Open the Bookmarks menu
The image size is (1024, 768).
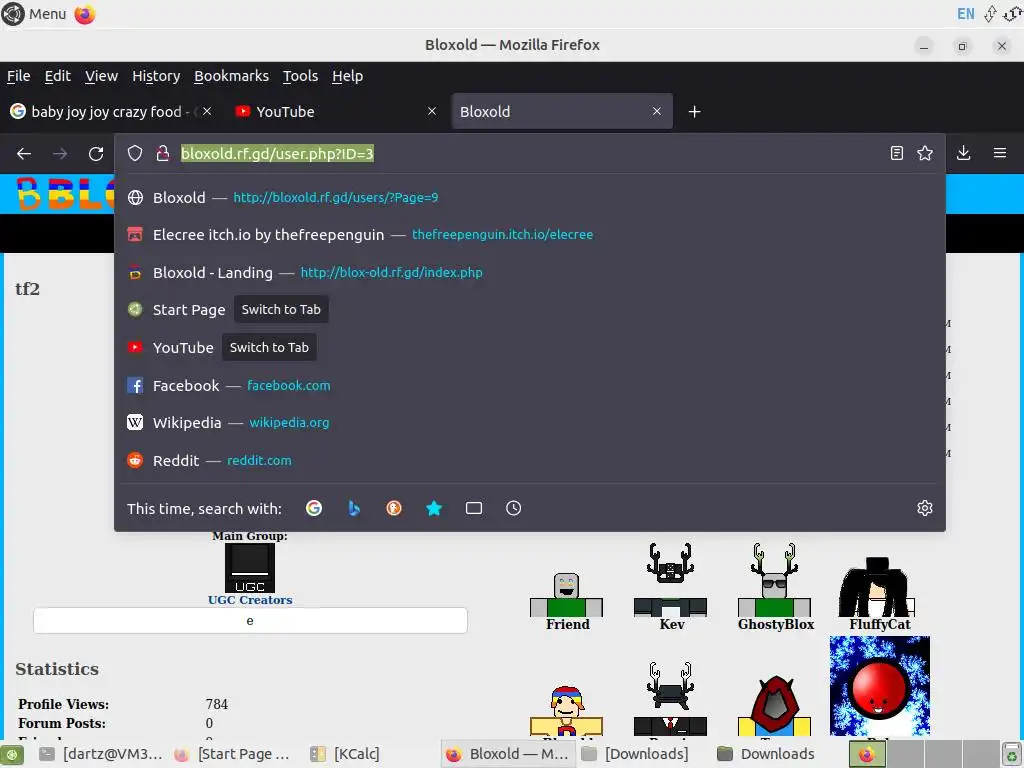point(231,76)
